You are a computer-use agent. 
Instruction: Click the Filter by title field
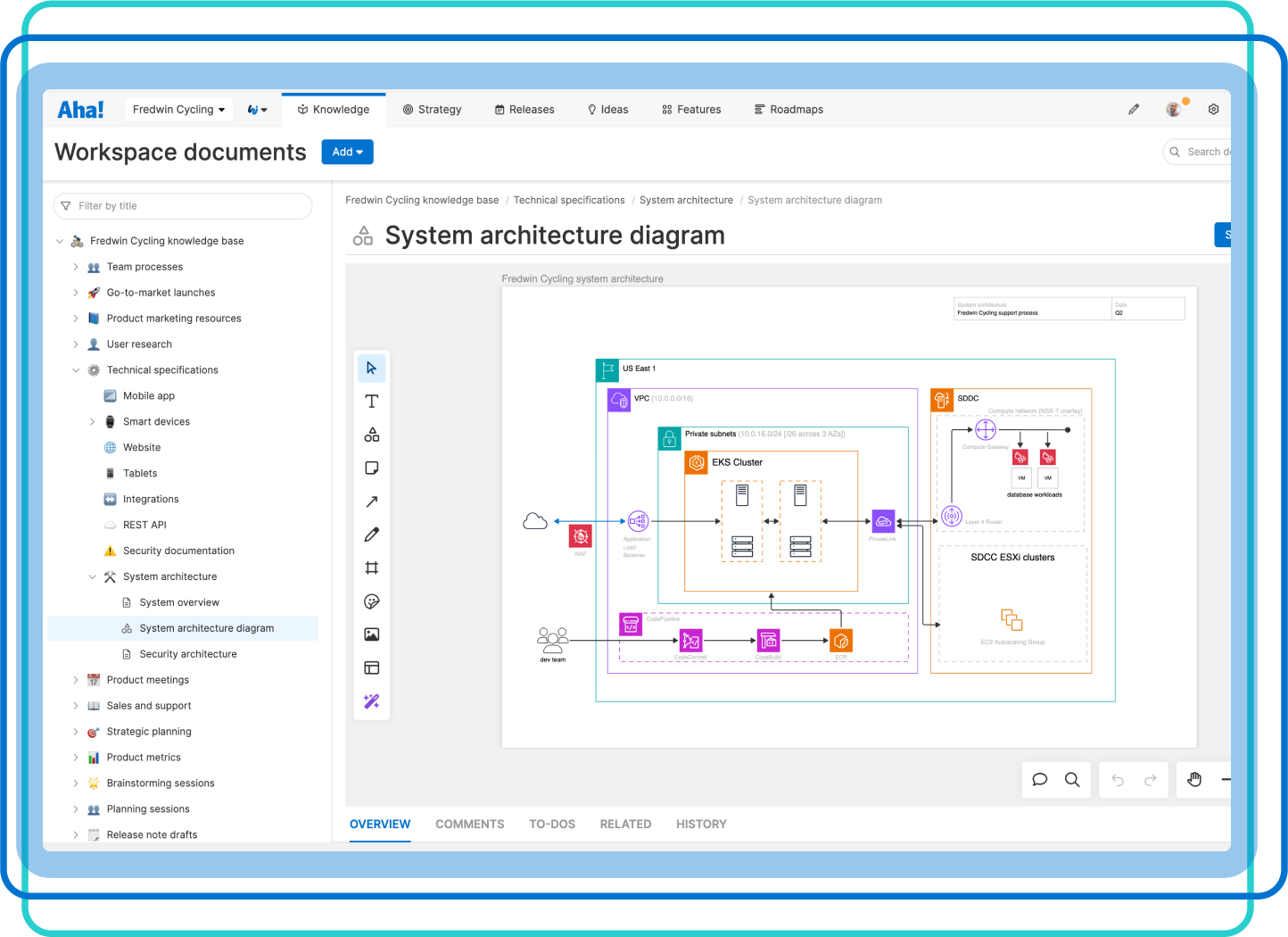[x=183, y=206]
